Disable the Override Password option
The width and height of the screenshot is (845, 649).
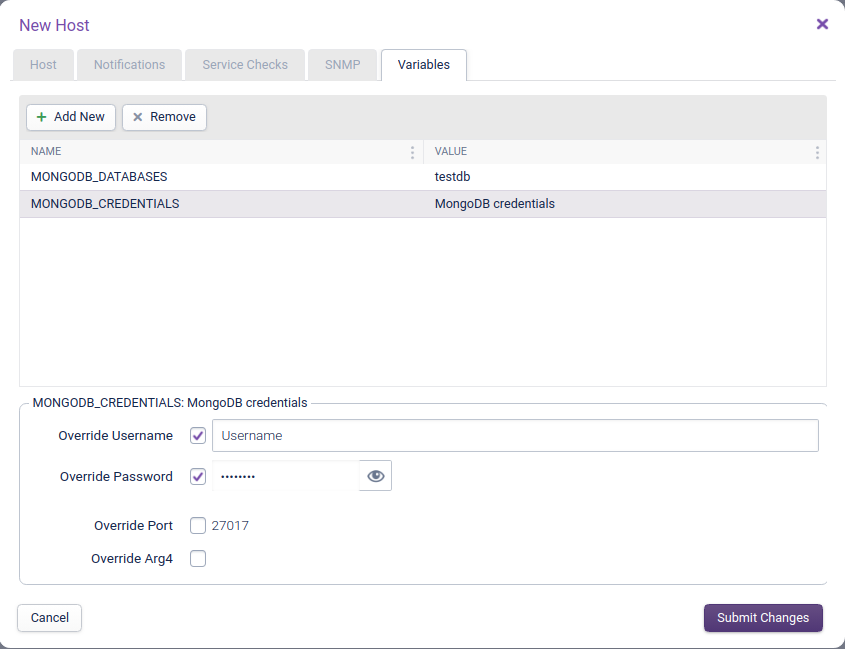(197, 476)
